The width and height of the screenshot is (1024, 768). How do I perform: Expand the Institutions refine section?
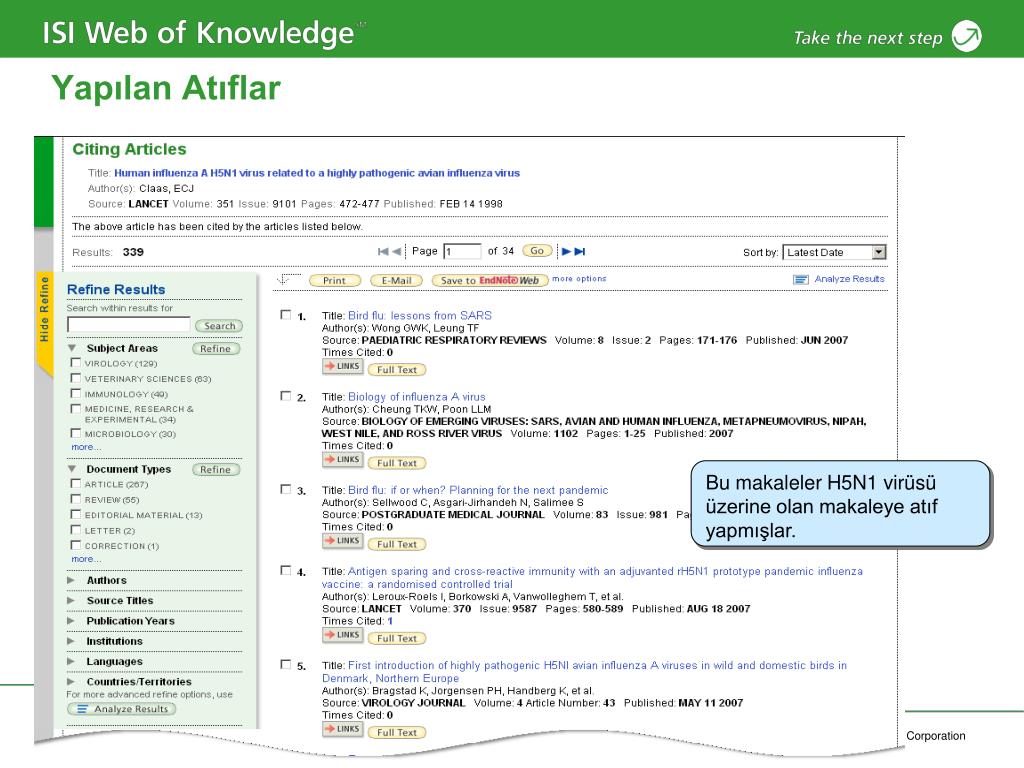[x=71, y=641]
